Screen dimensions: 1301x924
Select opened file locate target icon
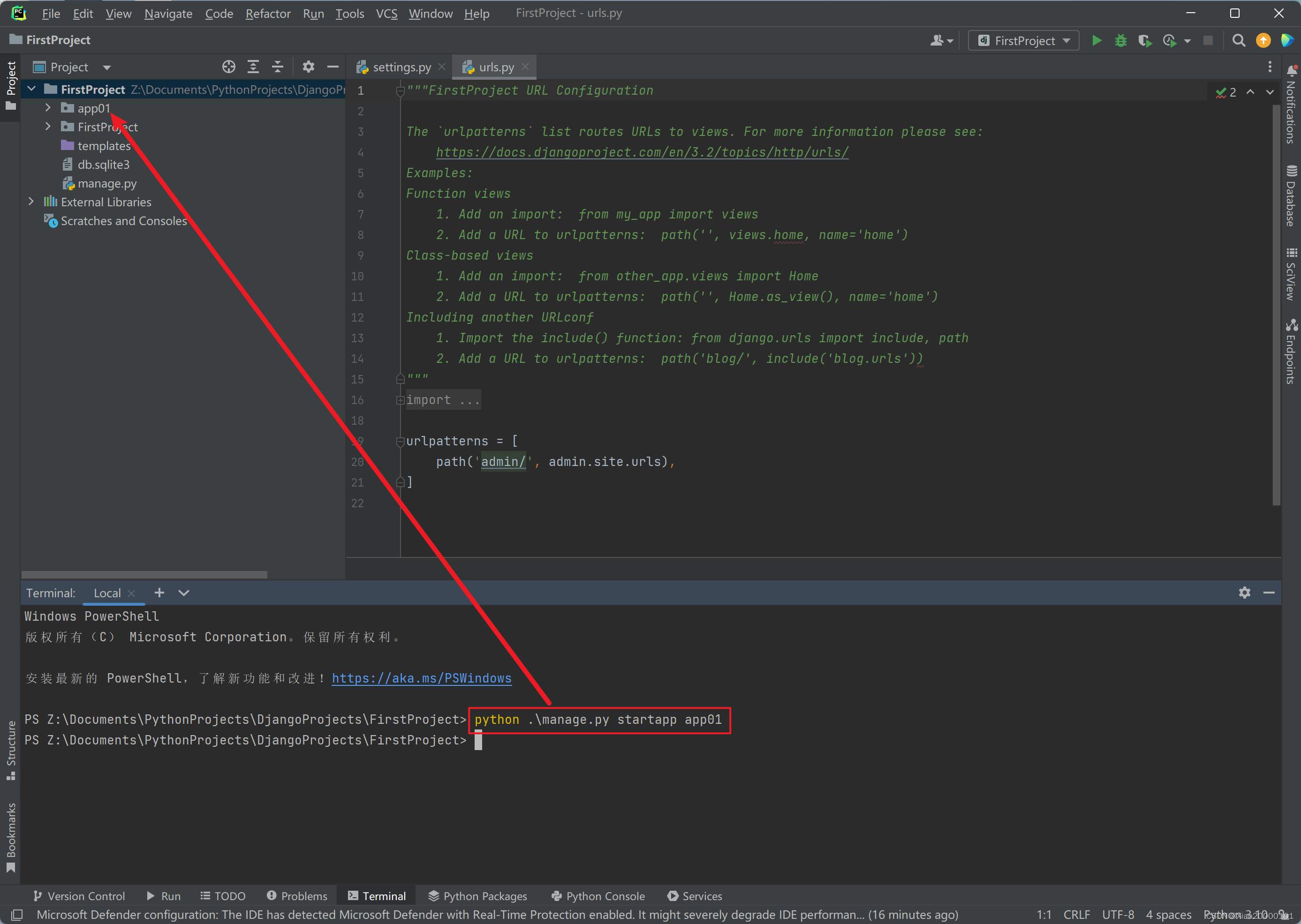(229, 67)
